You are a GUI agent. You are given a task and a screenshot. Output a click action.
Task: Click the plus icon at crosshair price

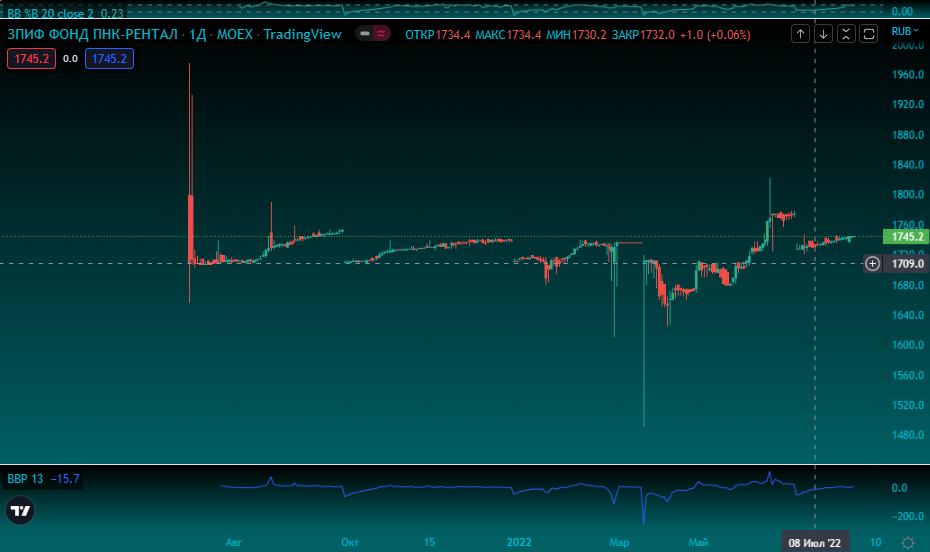coord(872,263)
